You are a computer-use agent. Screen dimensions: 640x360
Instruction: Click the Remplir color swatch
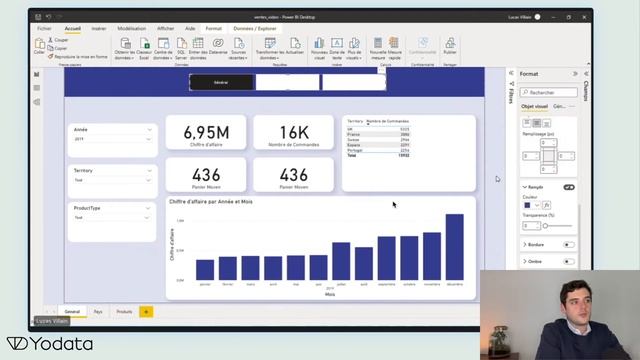tap(527, 205)
